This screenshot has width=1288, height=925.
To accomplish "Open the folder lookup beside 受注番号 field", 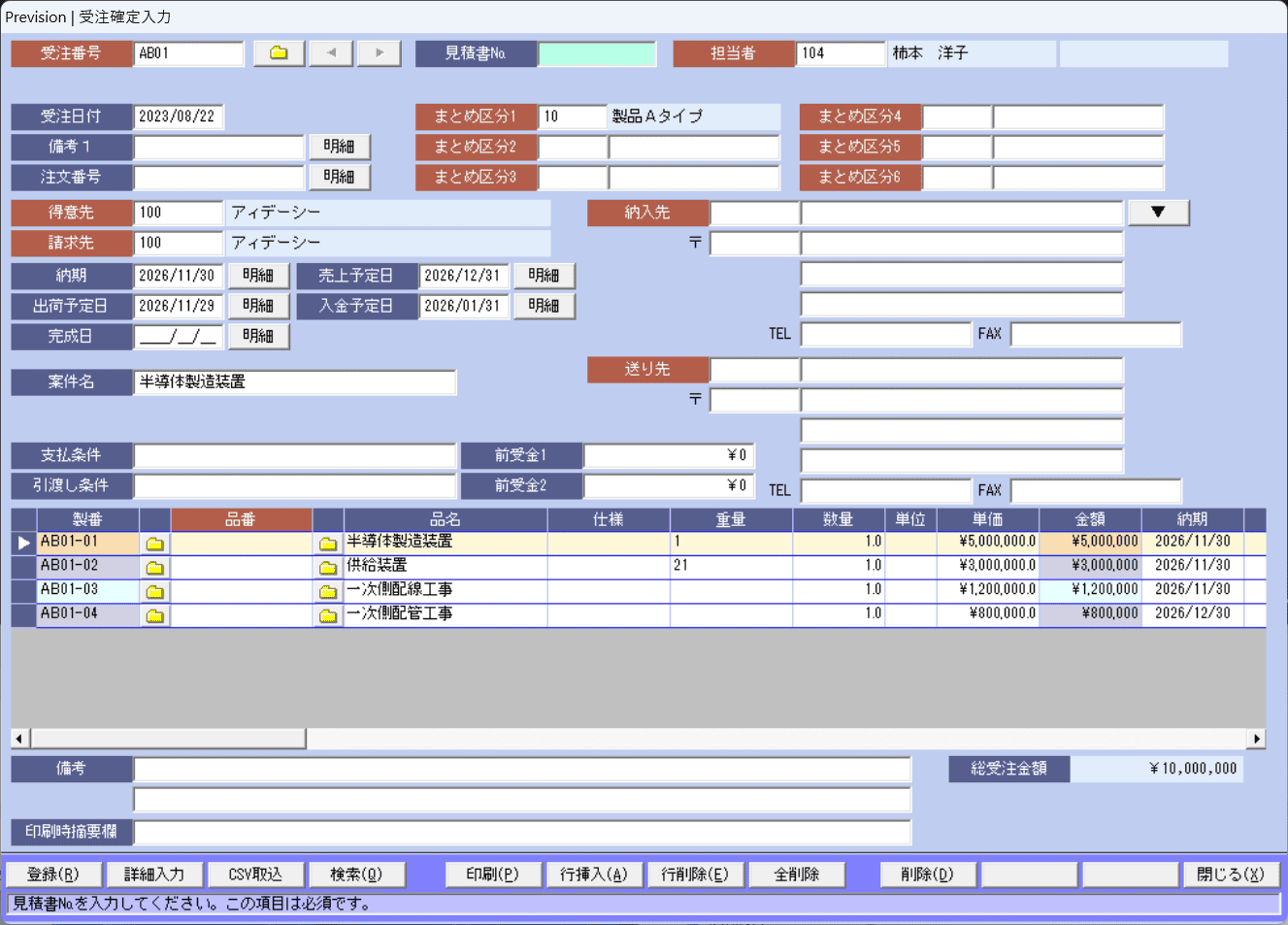I will coord(279,53).
